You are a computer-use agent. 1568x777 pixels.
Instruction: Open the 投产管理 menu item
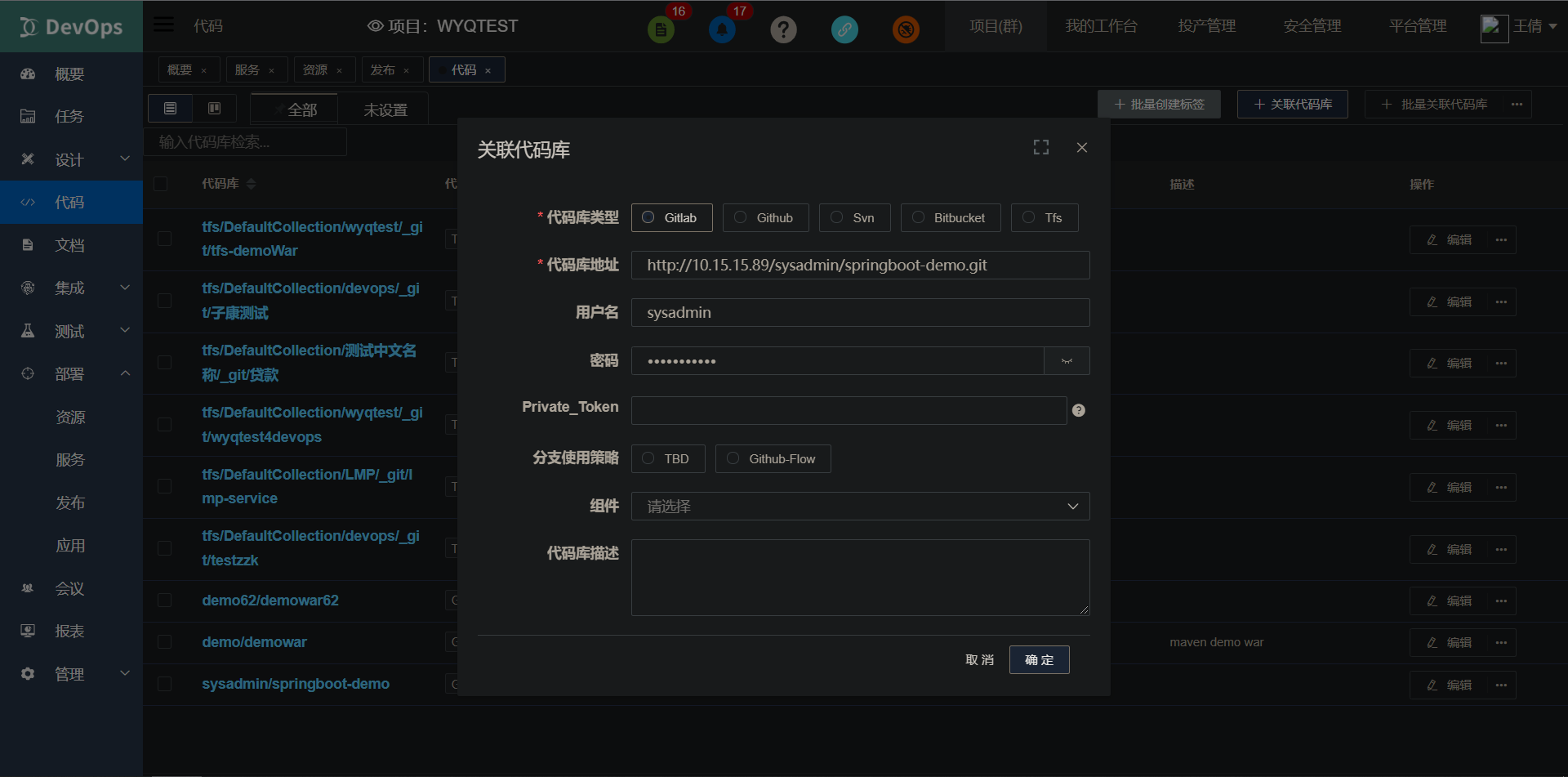pos(1207,25)
